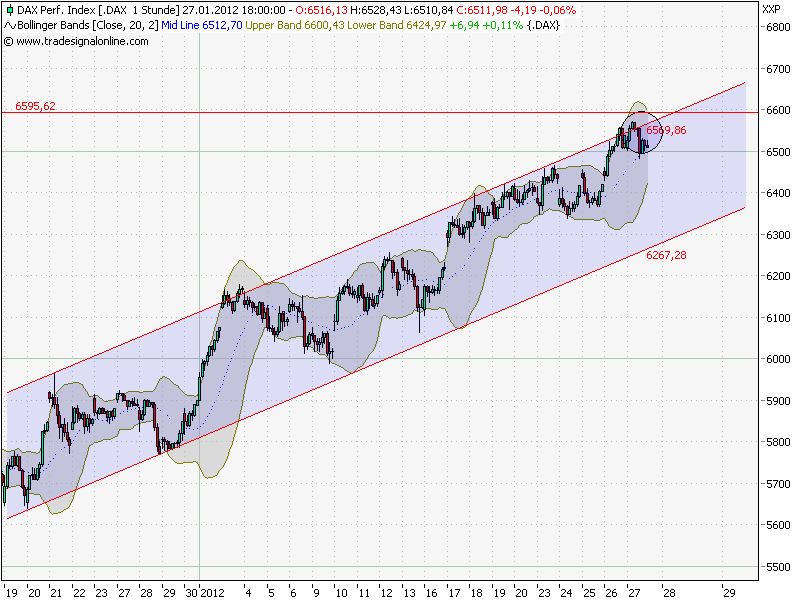This screenshot has height=600, width=800.
Task: Click the 6600 price axis label
Action: (778, 110)
